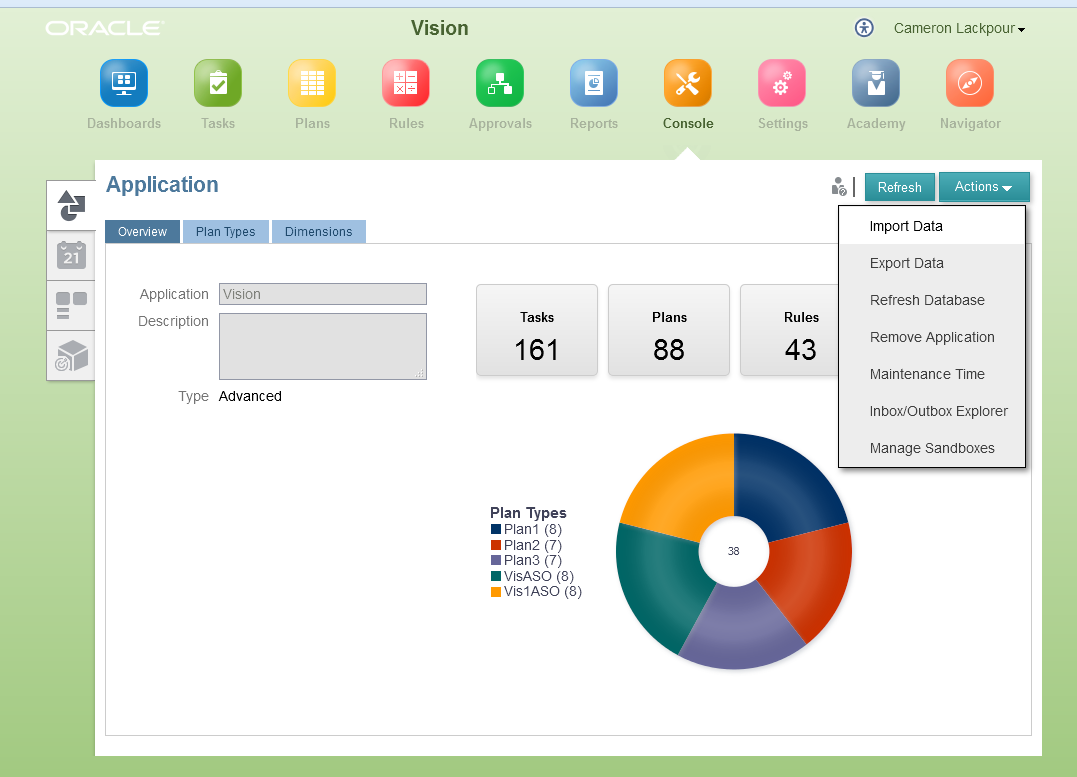The height and width of the screenshot is (777, 1077).
Task: Switch to the Overview tab
Action: point(142,232)
